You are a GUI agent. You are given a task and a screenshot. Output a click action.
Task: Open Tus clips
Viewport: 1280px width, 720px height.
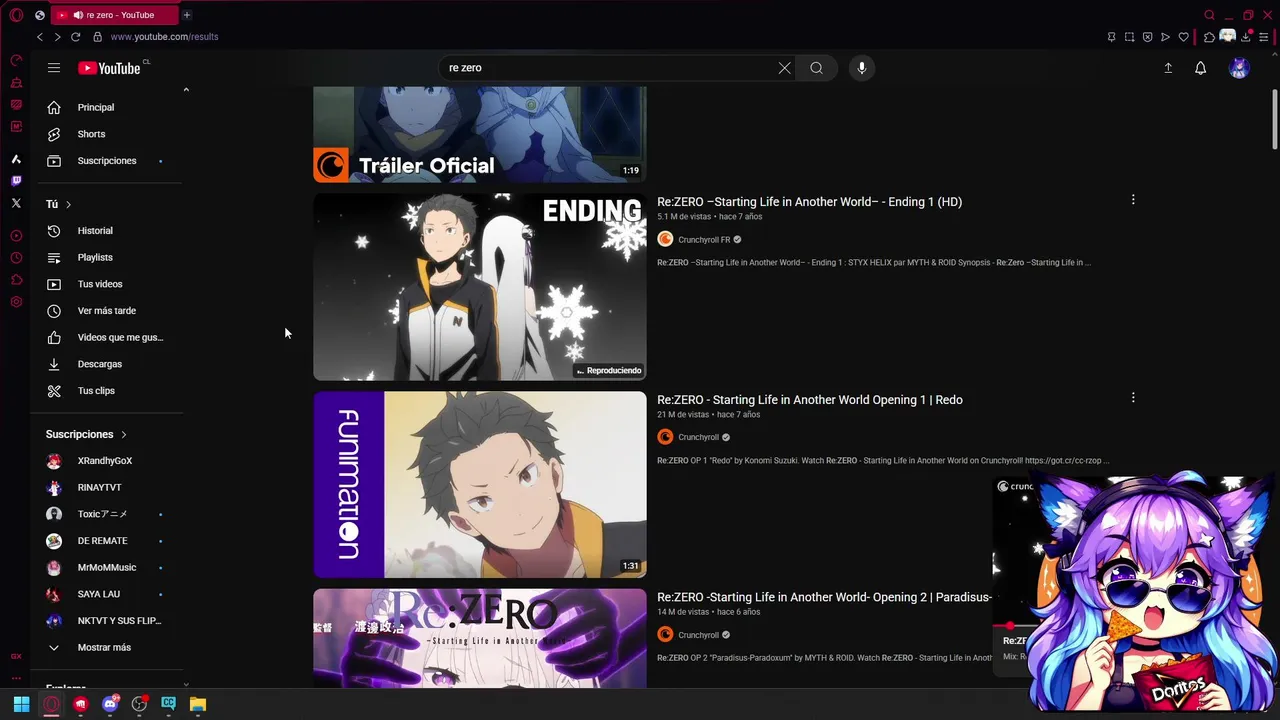point(107,391)
